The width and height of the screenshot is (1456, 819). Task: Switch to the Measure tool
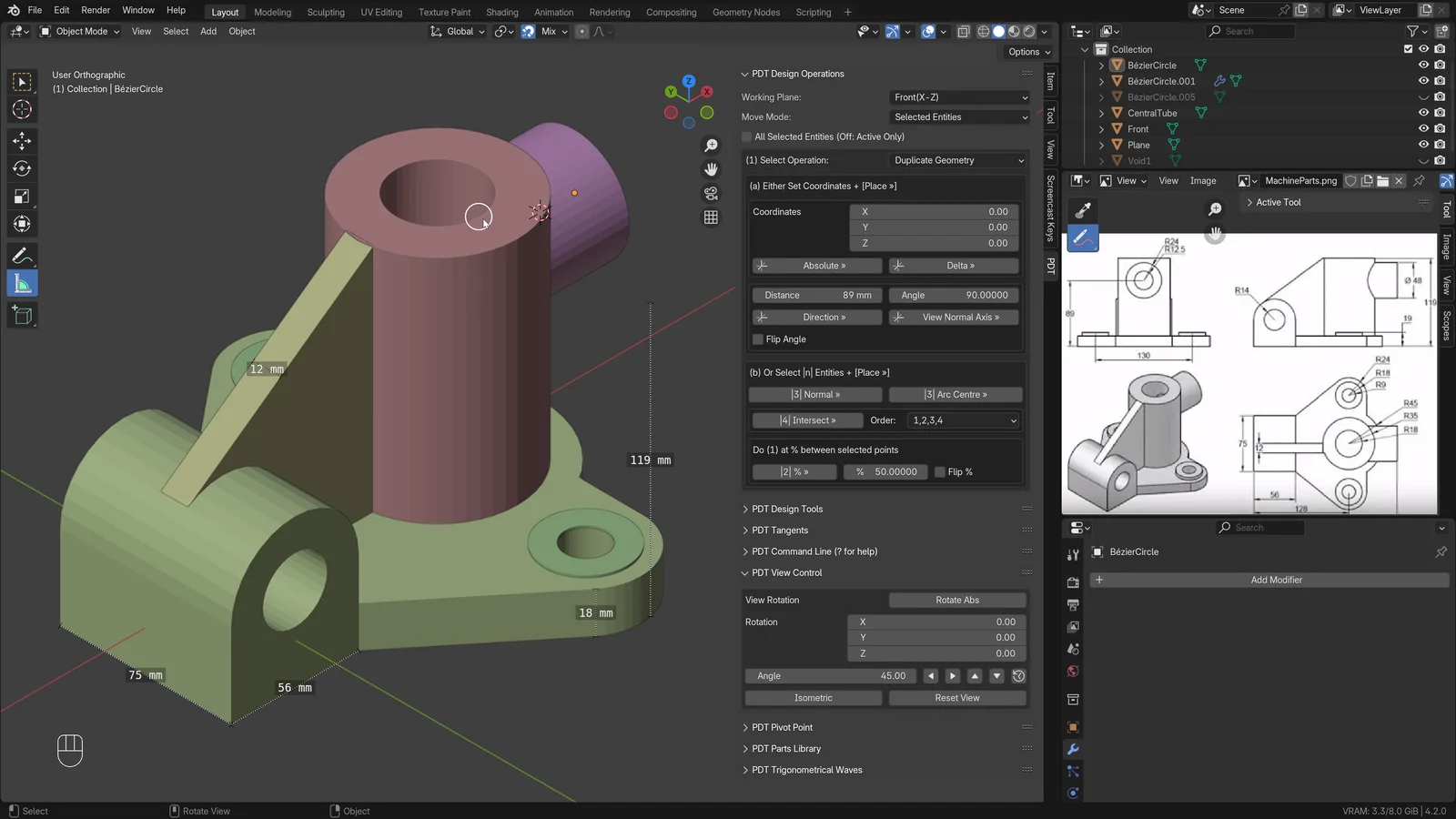click(x=22, y=282)
